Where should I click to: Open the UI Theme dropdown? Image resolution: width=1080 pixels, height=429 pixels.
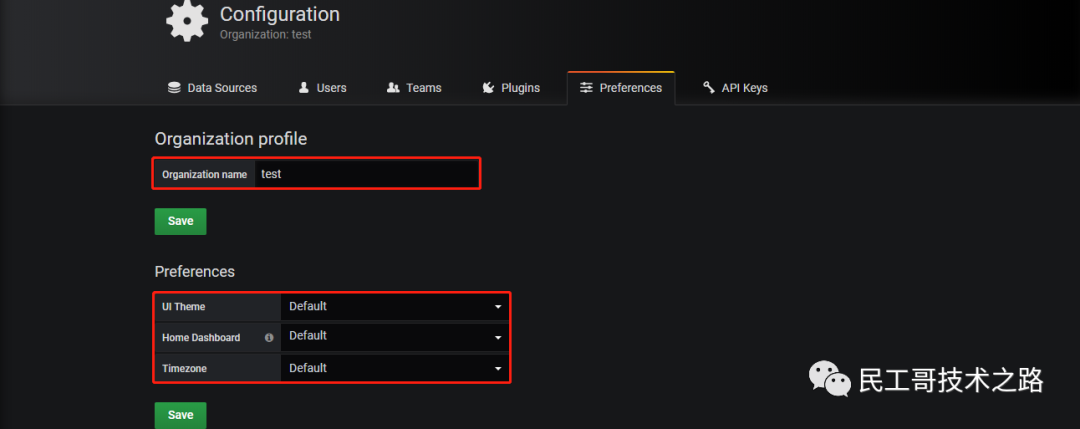click(x=395, y=306)
